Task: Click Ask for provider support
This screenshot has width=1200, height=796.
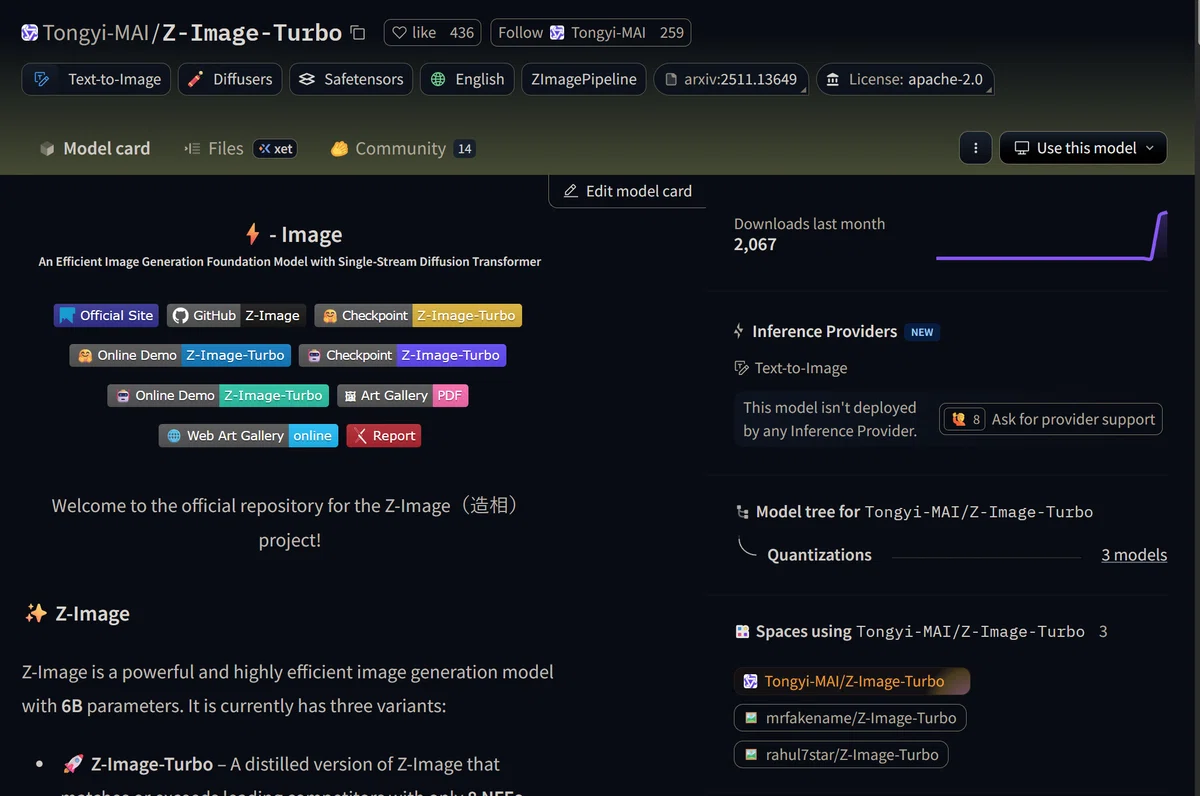Action: click(x=1052, y=419)
